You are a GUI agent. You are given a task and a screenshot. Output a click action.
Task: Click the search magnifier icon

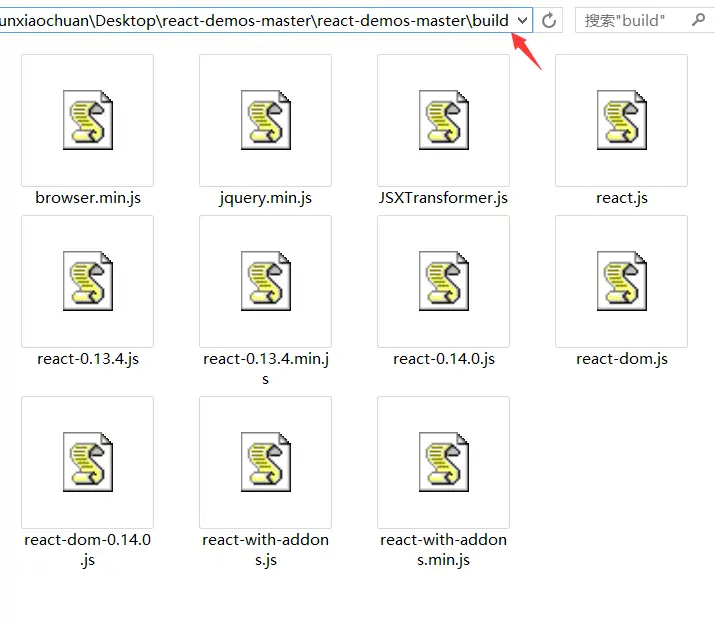(x=698, y=20)
